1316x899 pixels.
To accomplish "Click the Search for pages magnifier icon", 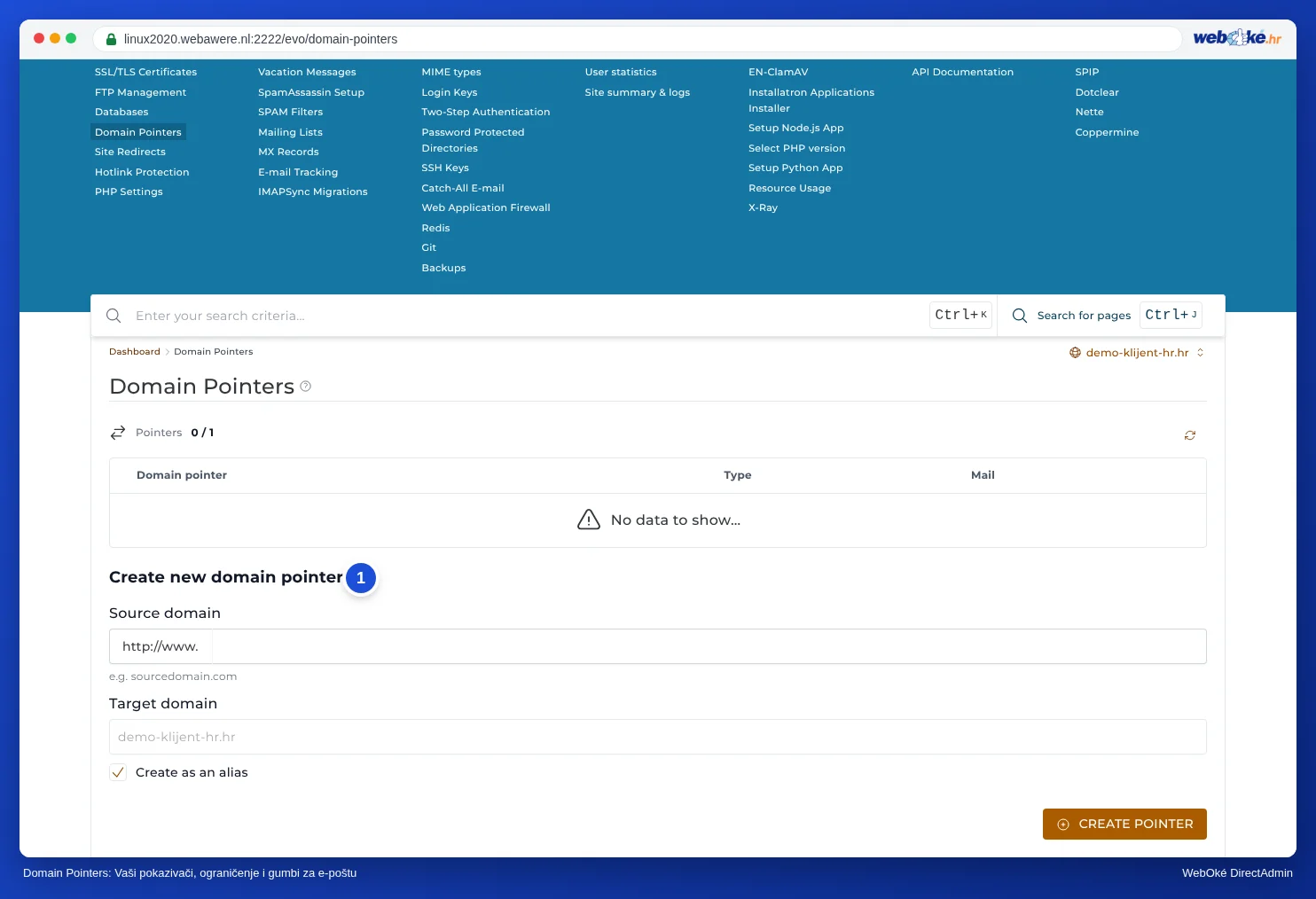I will [1020, 316].
